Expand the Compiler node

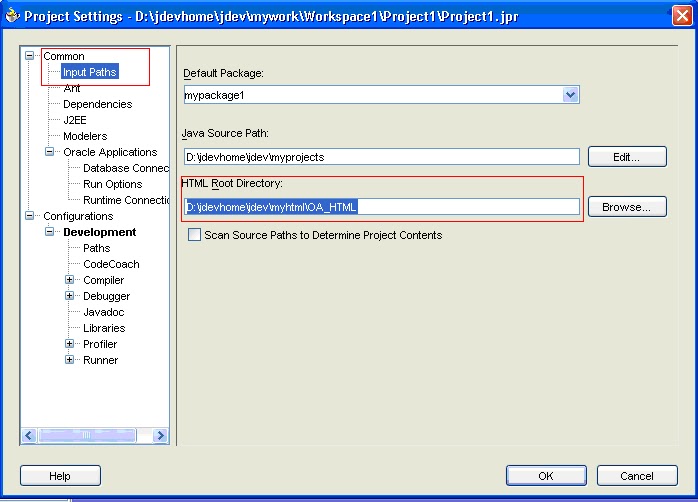(69, 280)
